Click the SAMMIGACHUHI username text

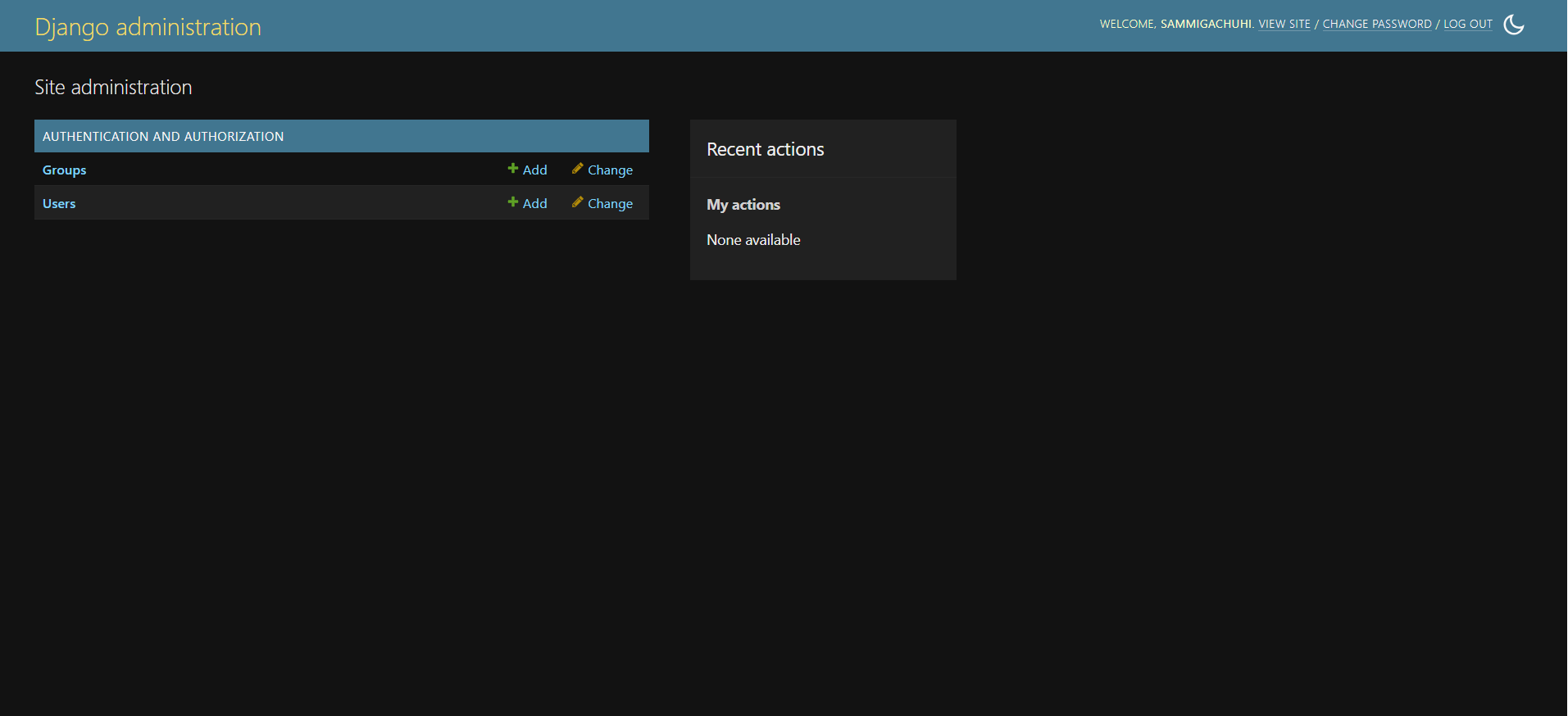click(1207, 25)
